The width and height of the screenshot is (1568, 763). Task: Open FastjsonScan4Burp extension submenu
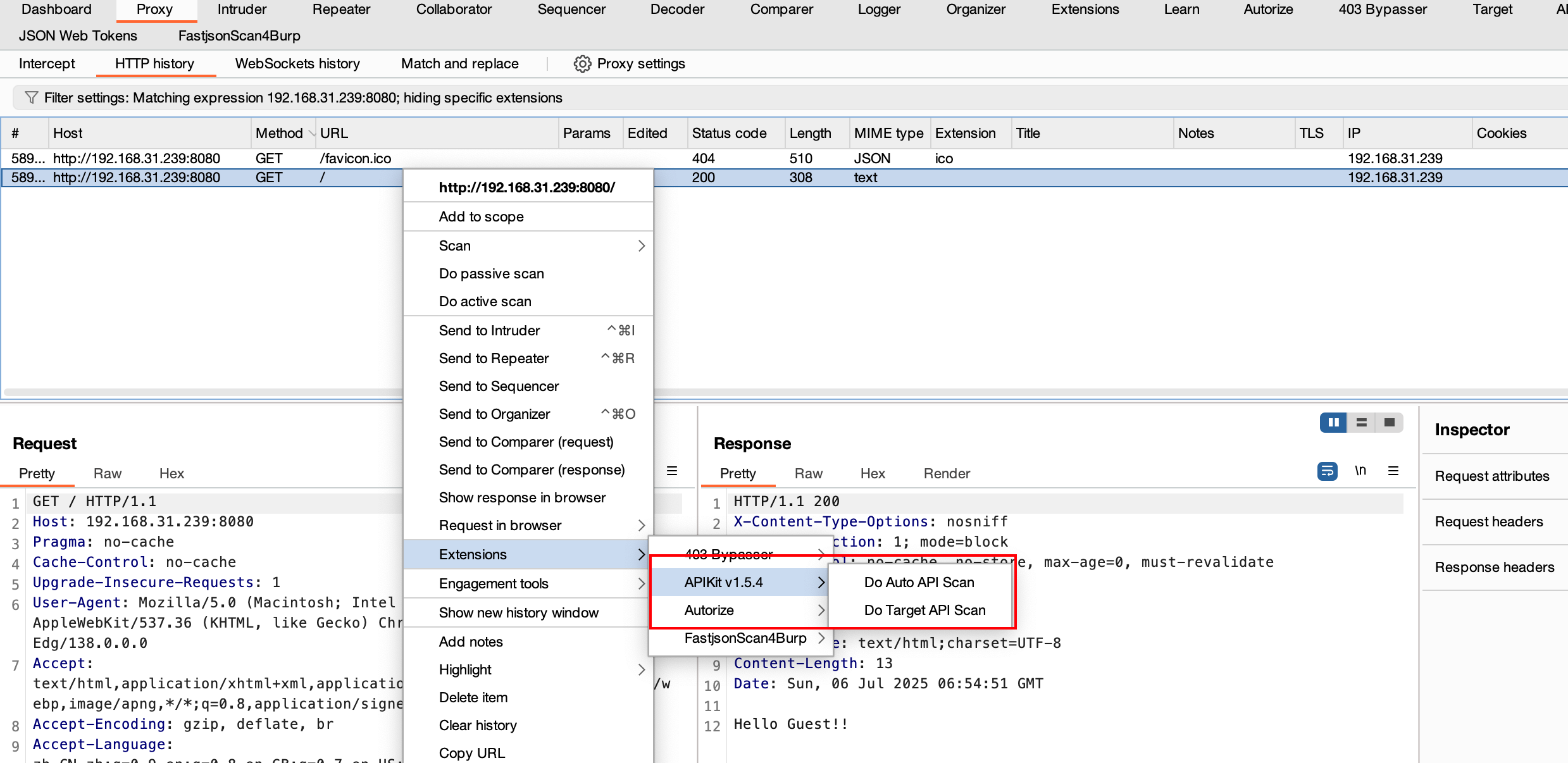pos(740,638)
